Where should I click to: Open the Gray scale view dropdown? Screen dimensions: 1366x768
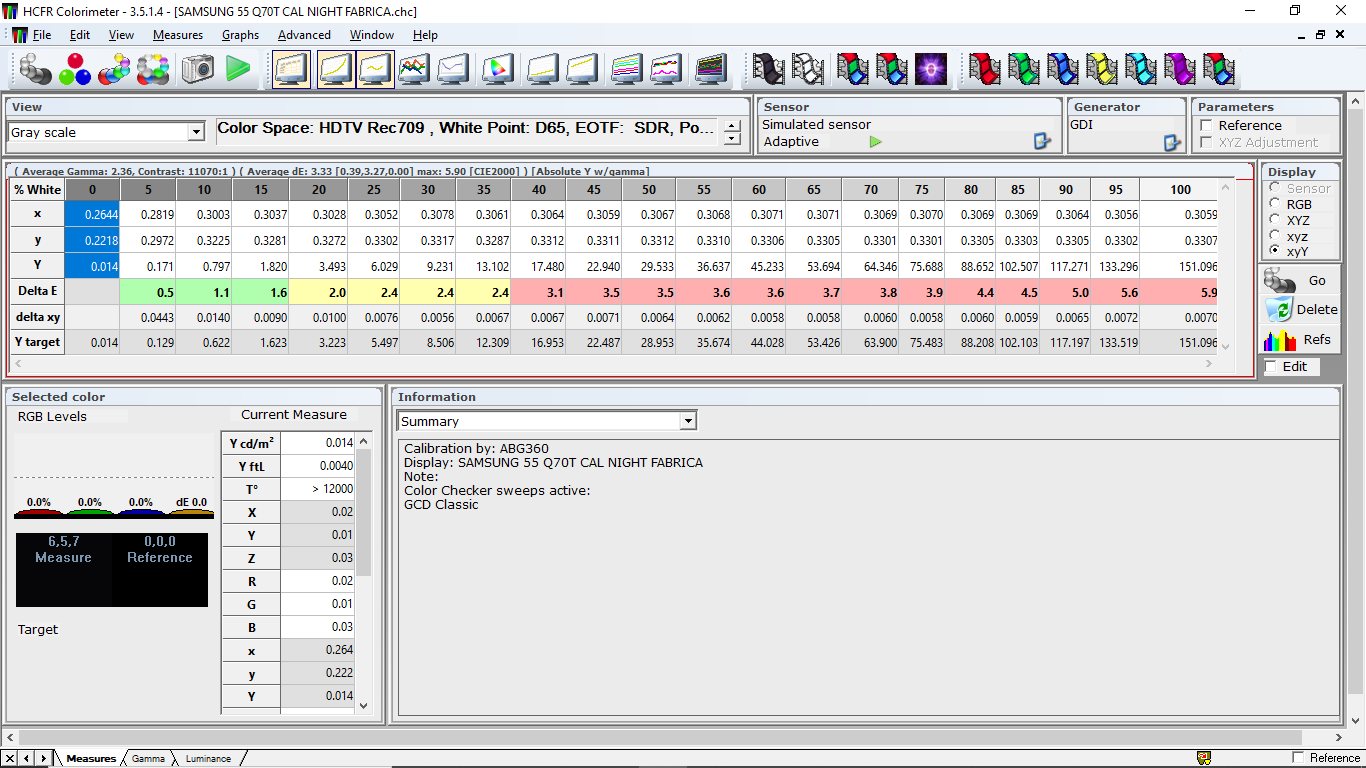(196, 132)
